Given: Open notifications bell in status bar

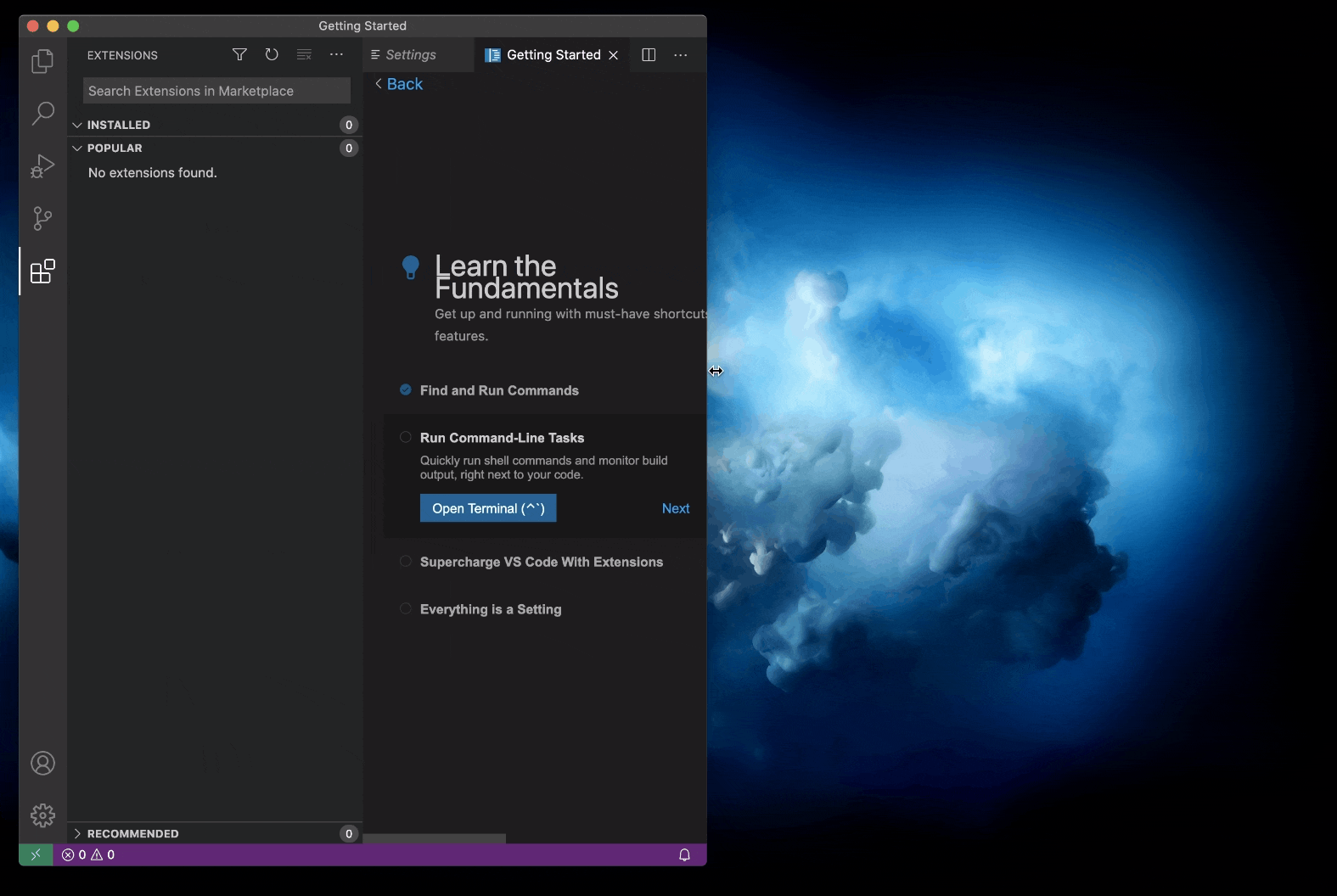Looking at the screenshot, I should 684,854.
